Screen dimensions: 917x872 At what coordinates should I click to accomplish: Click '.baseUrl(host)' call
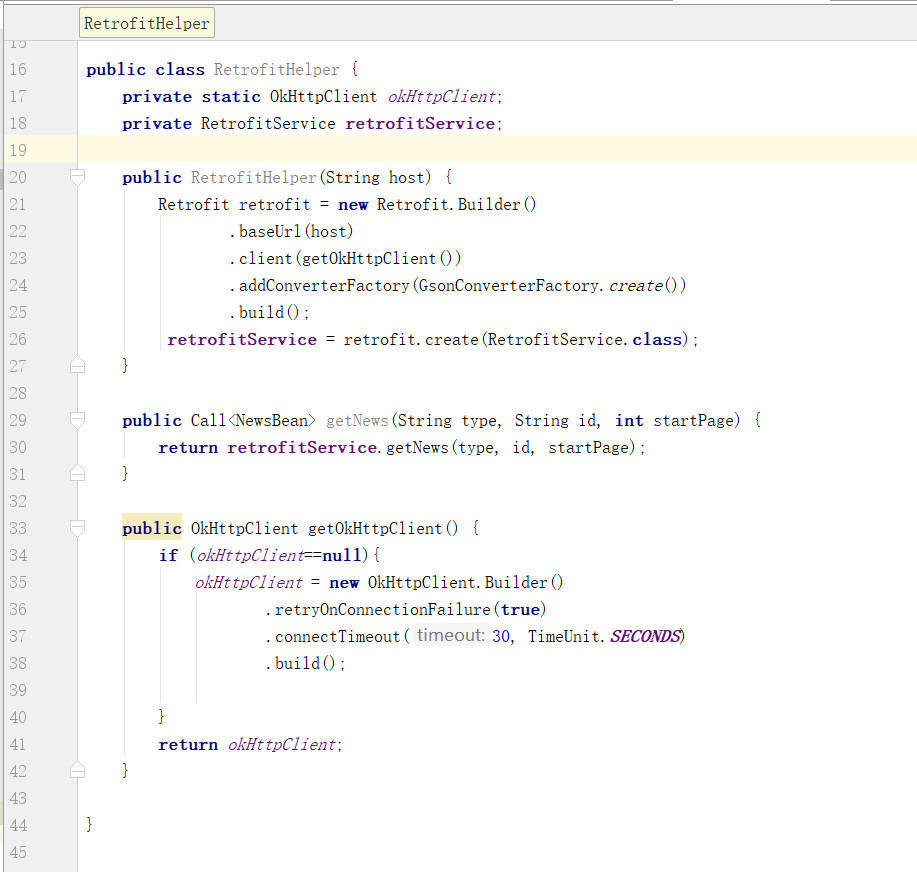pos(291,232)
